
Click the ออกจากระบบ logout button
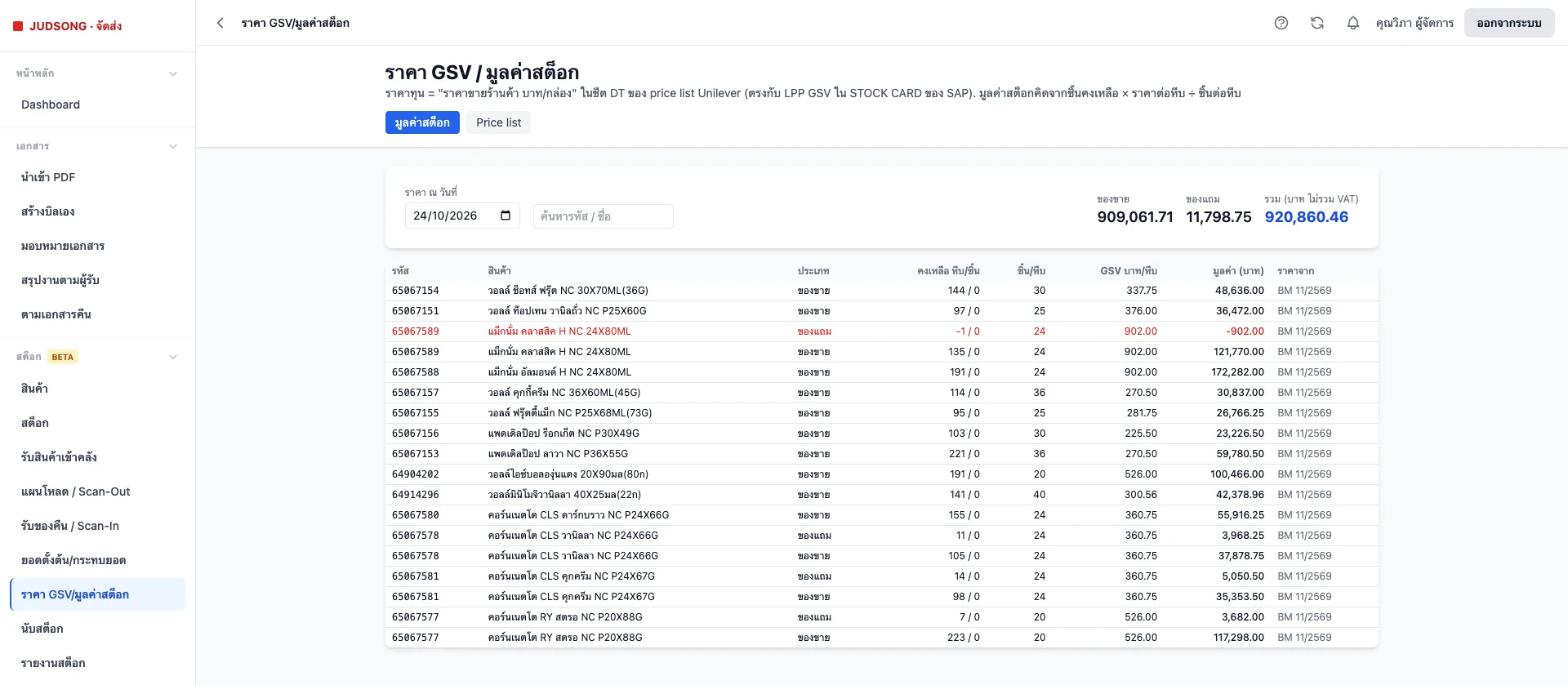(x=1509, y=23)
